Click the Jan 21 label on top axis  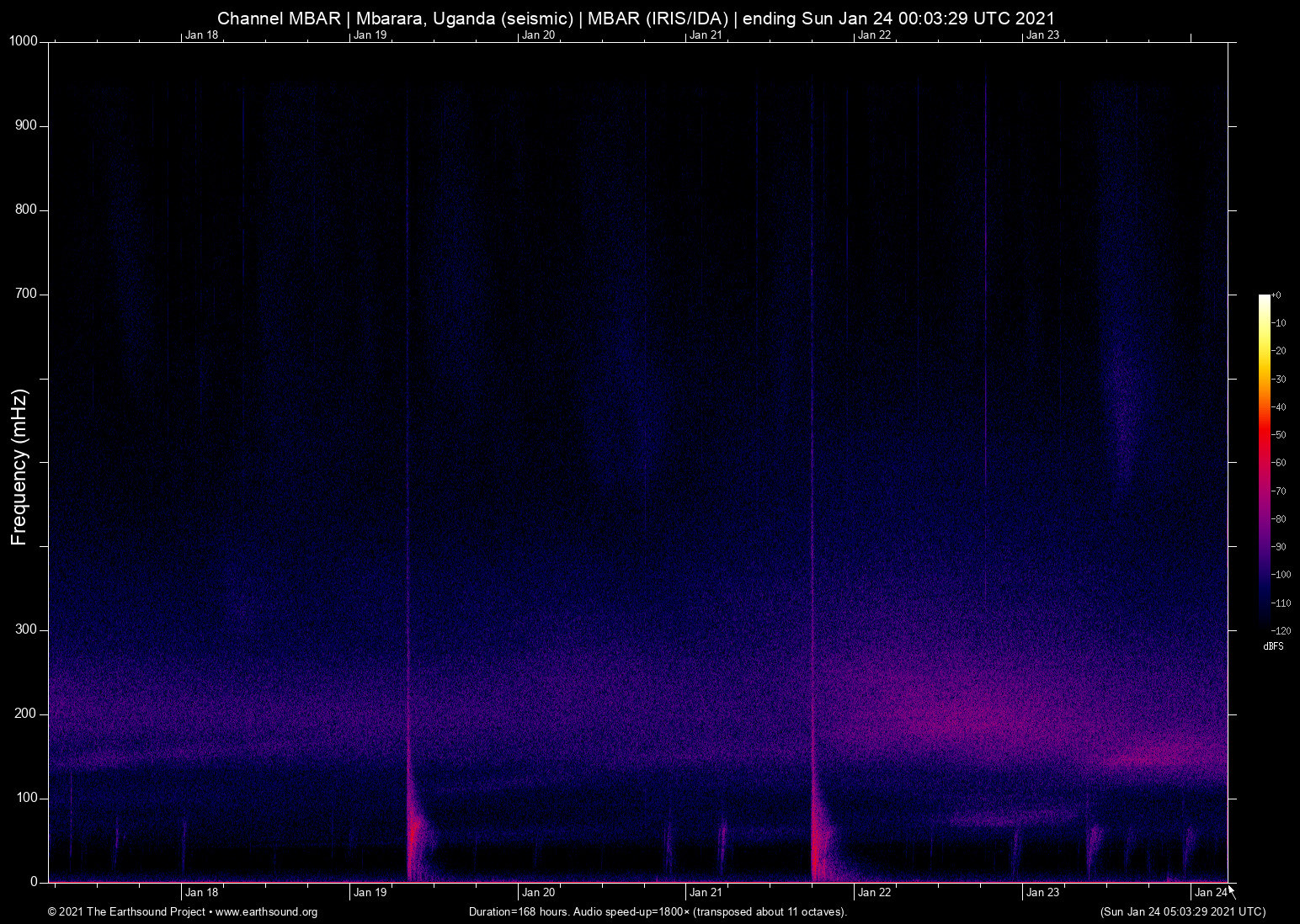point(705,35)
